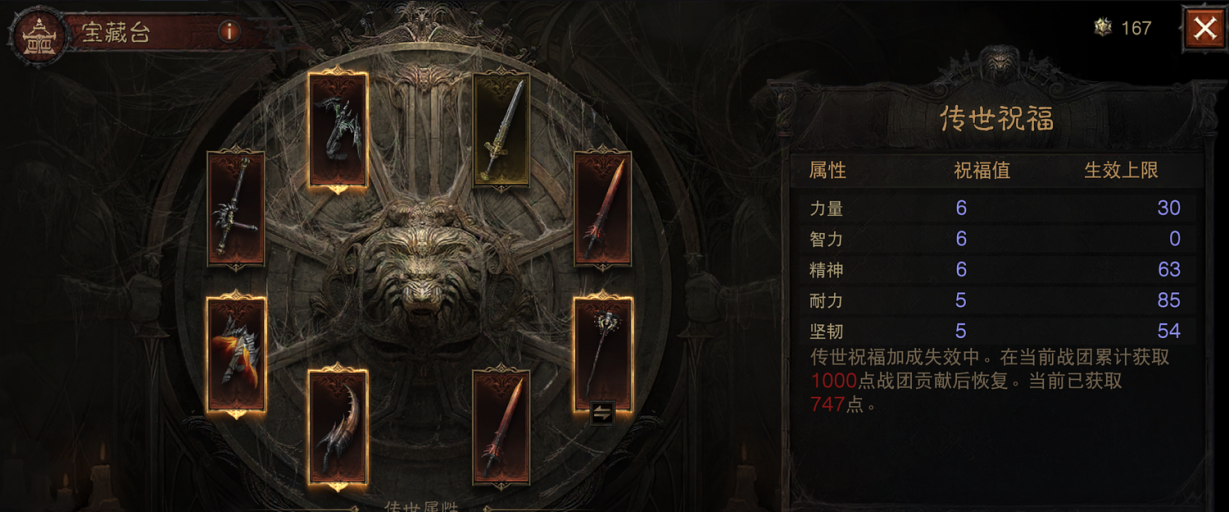Select the top-left claw weapon card
This screenshot has height=512, width=1229.
(x=338, y=129)
